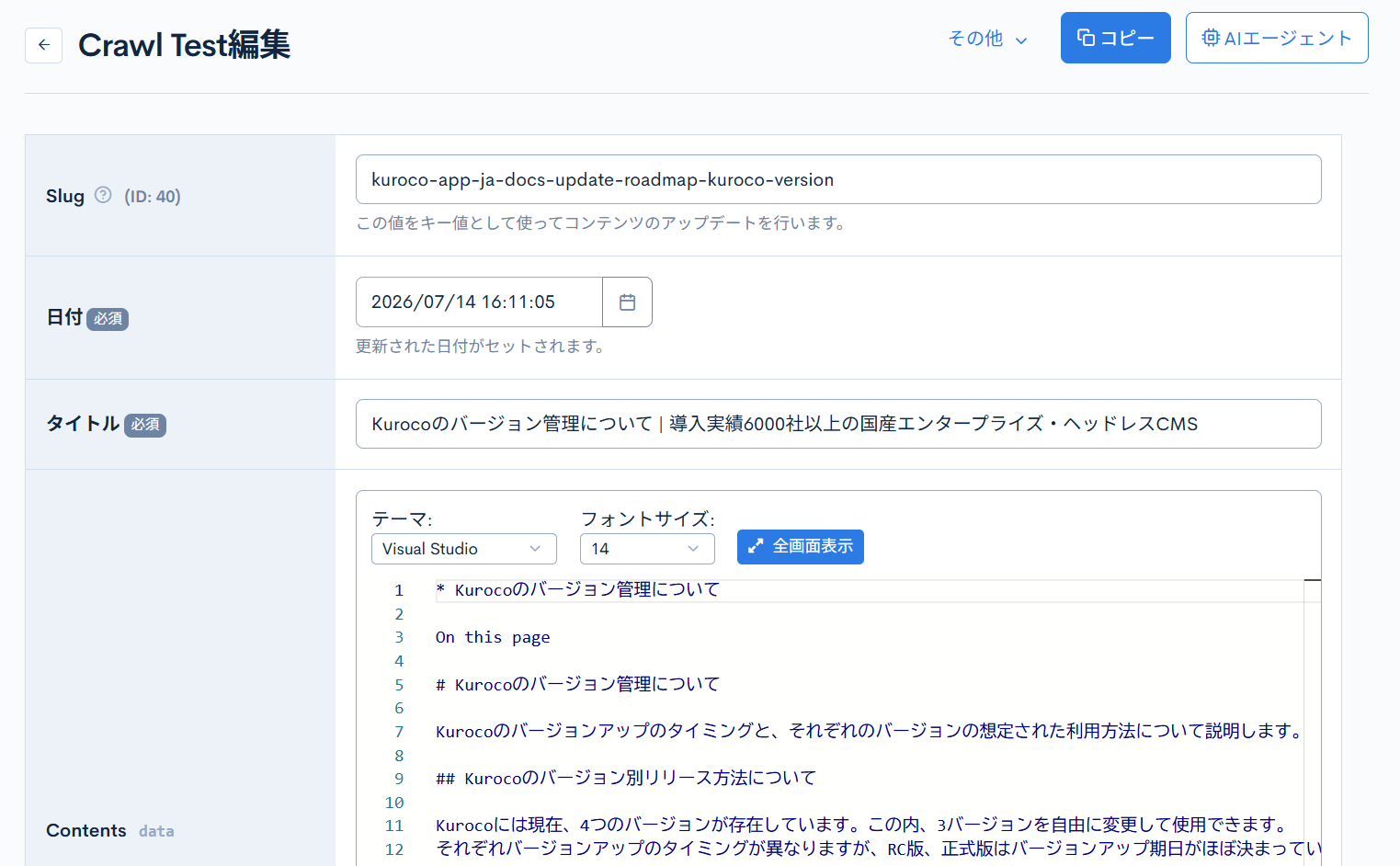Click editor line 1 heading text
Image resolution: width=1400 pixels, height=866 pixels.
click(577, 590)
